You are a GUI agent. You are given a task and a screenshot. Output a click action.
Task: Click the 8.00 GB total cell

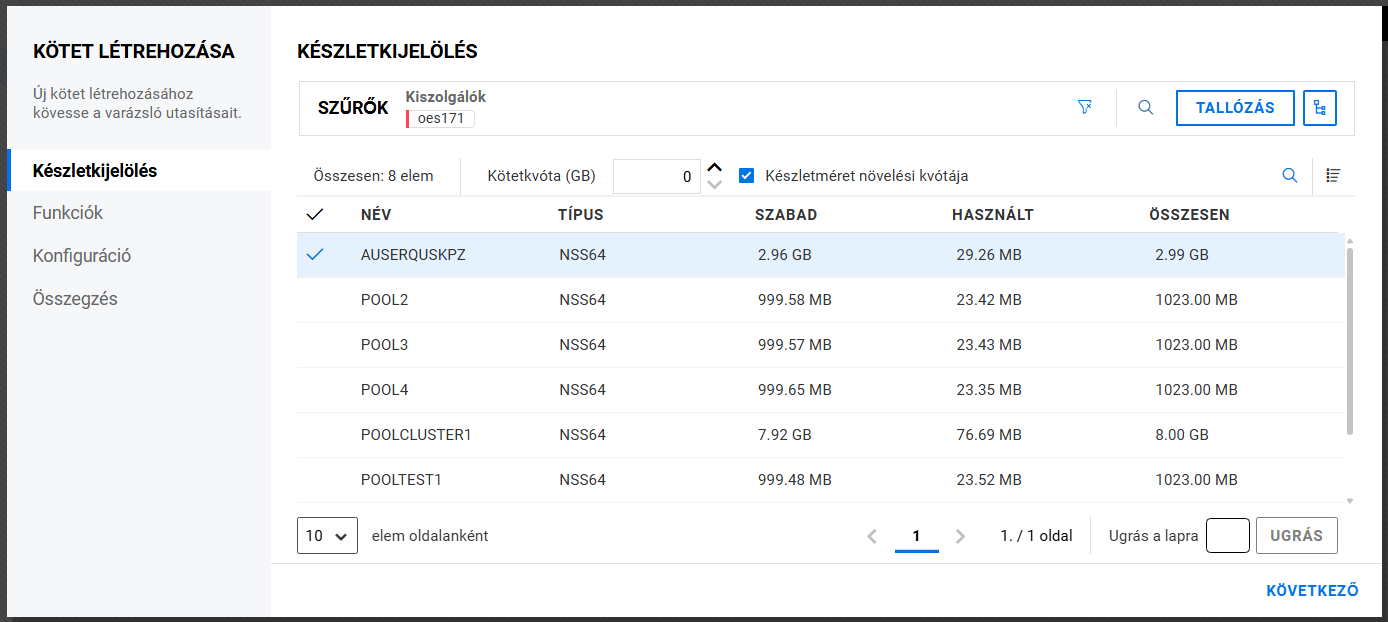(1182, 435)
